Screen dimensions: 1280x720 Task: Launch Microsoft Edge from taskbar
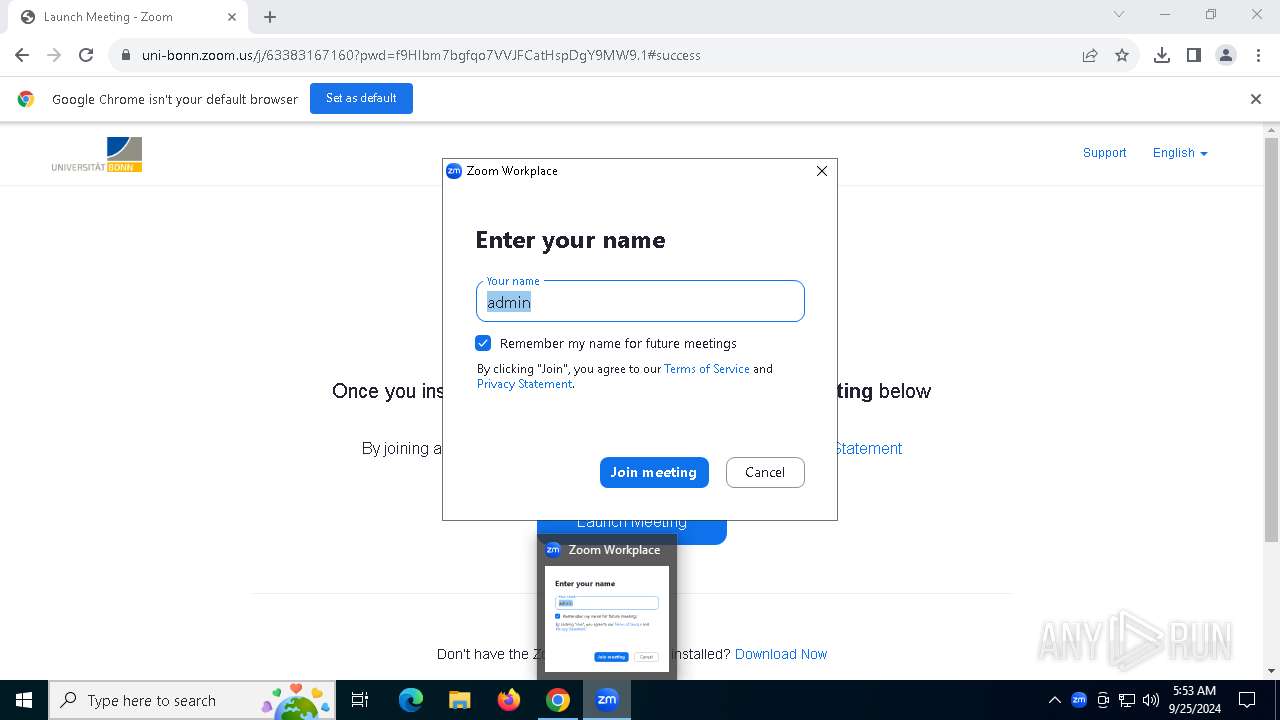(411, 700)
